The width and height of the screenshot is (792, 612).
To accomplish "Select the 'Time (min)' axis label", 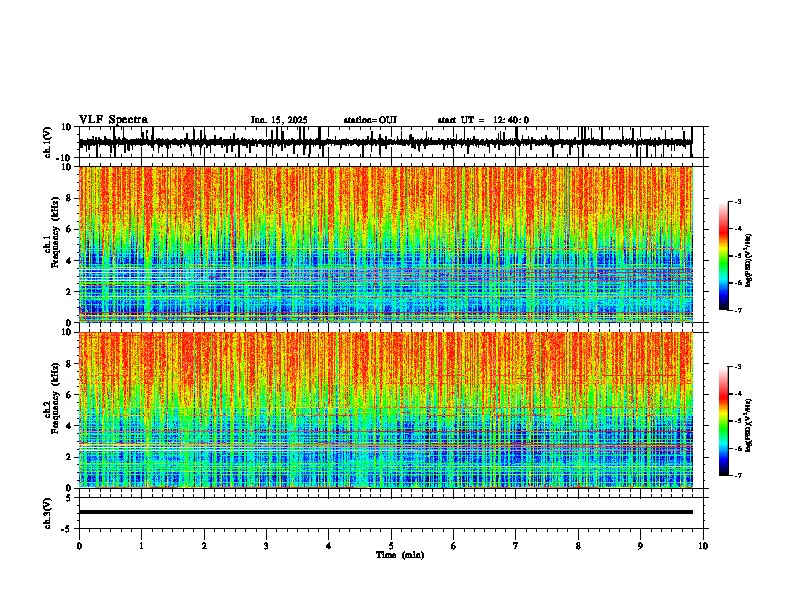I will [400, 555].
